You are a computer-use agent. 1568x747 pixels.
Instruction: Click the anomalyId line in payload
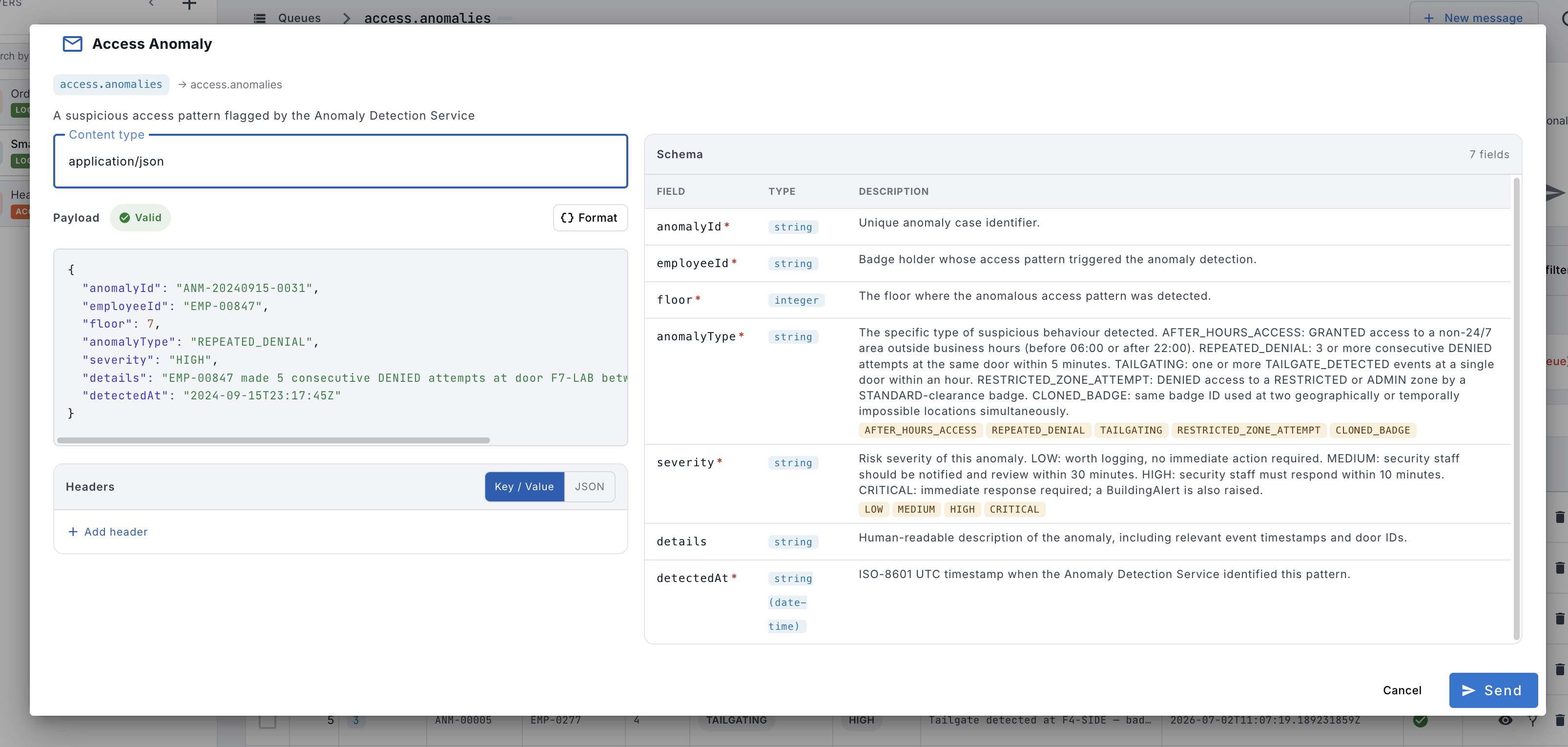[x=201, y=288]
